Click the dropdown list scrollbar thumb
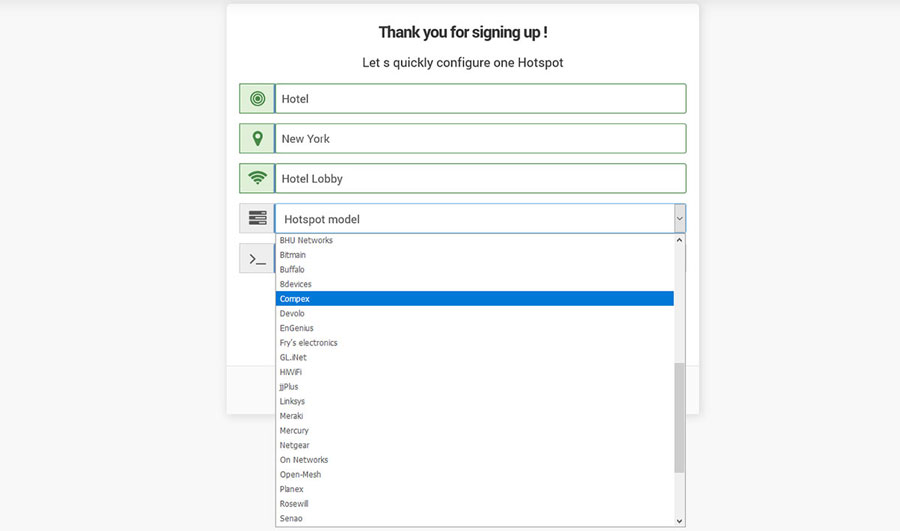The width and height of the screenshot is (900, 531). coord(680,417)
